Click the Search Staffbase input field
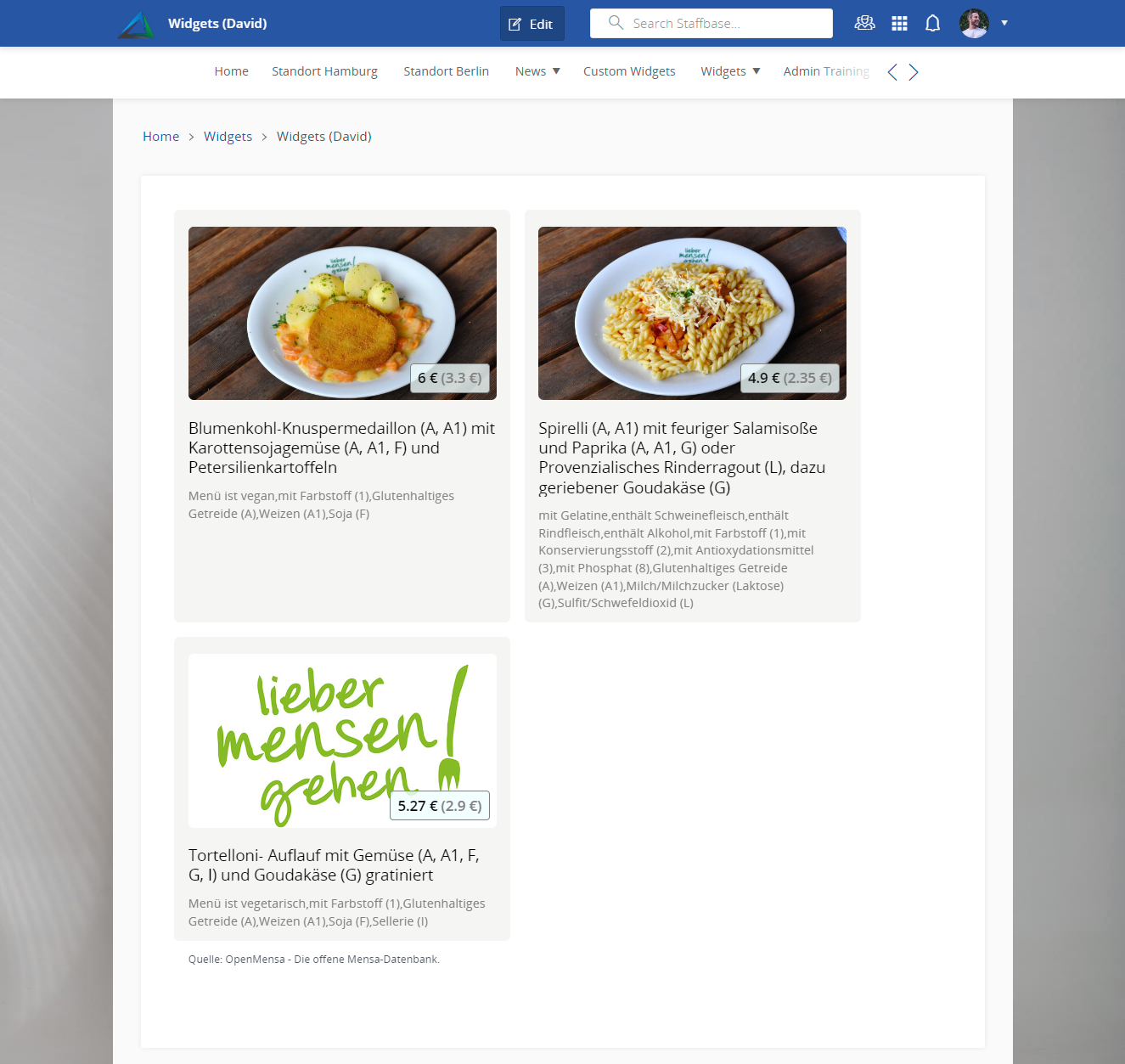The height and width of the screenshot is (1064, 1125). (722, 23)
